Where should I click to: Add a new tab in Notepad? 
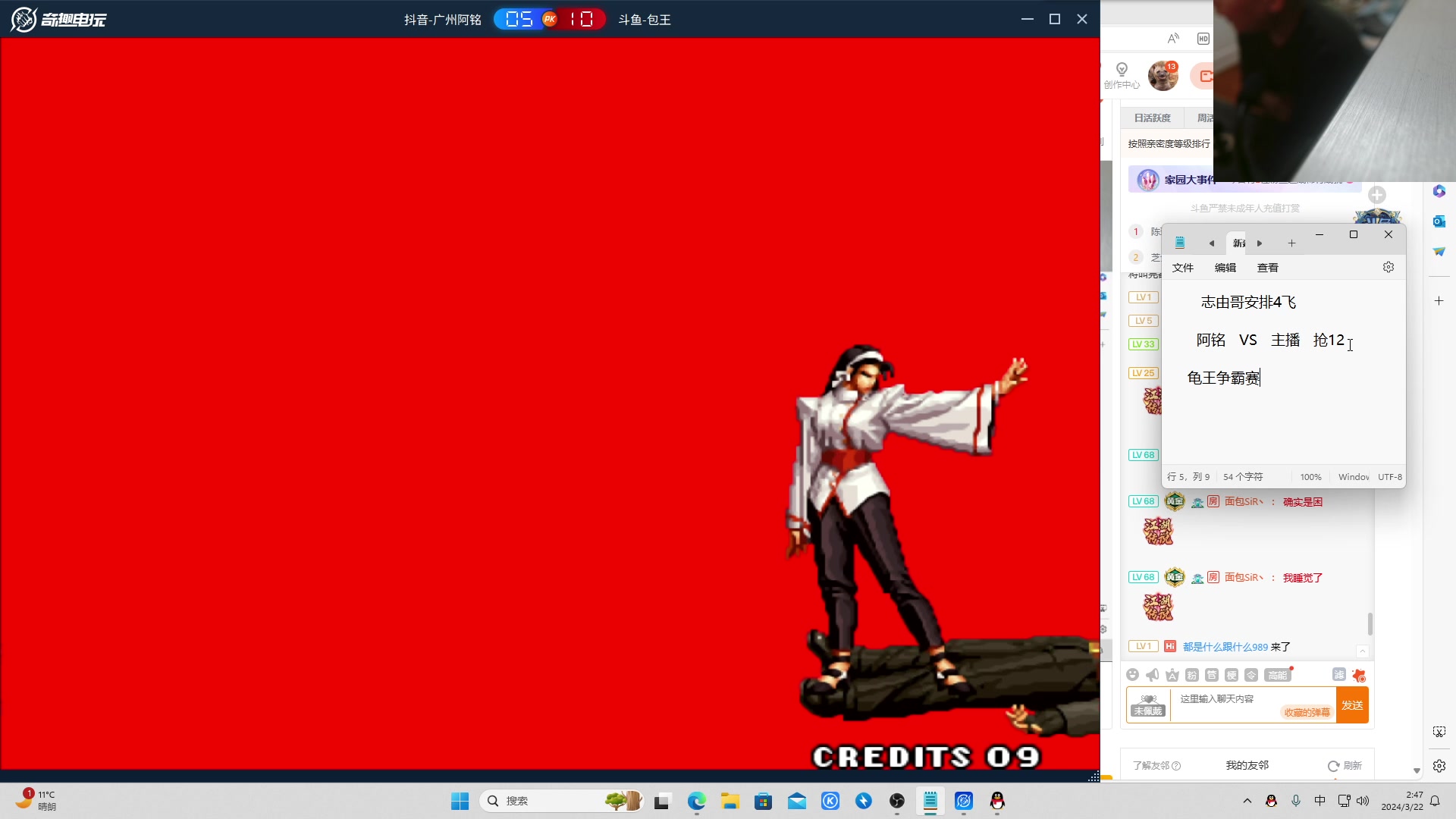point(1291,243)
